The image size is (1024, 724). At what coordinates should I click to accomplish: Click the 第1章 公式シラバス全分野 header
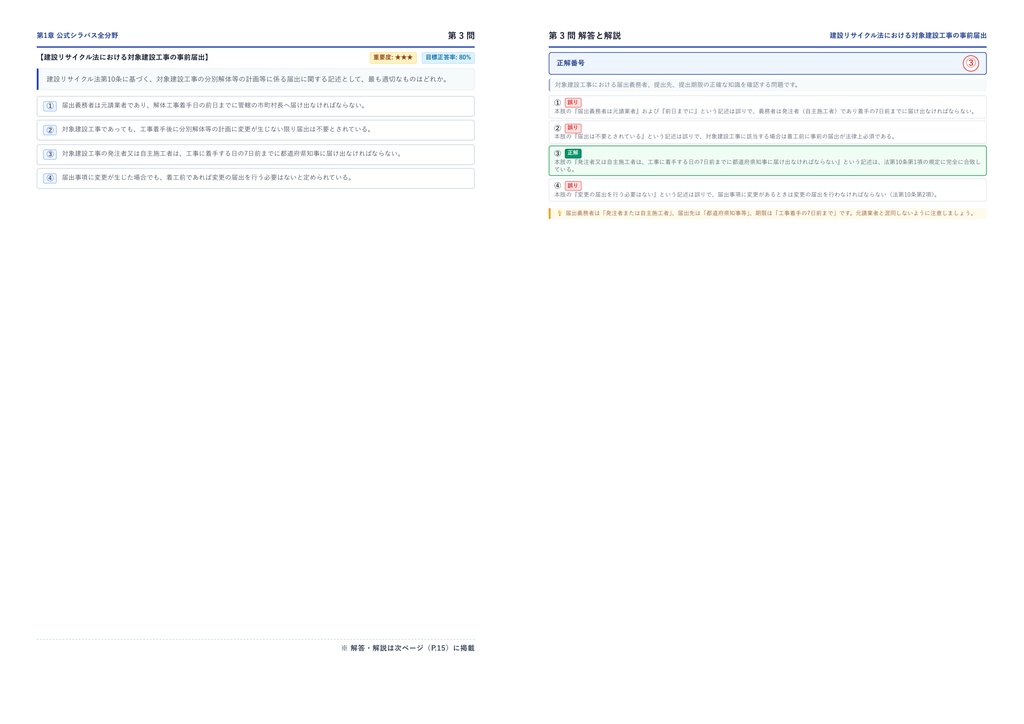coord(77,35)
